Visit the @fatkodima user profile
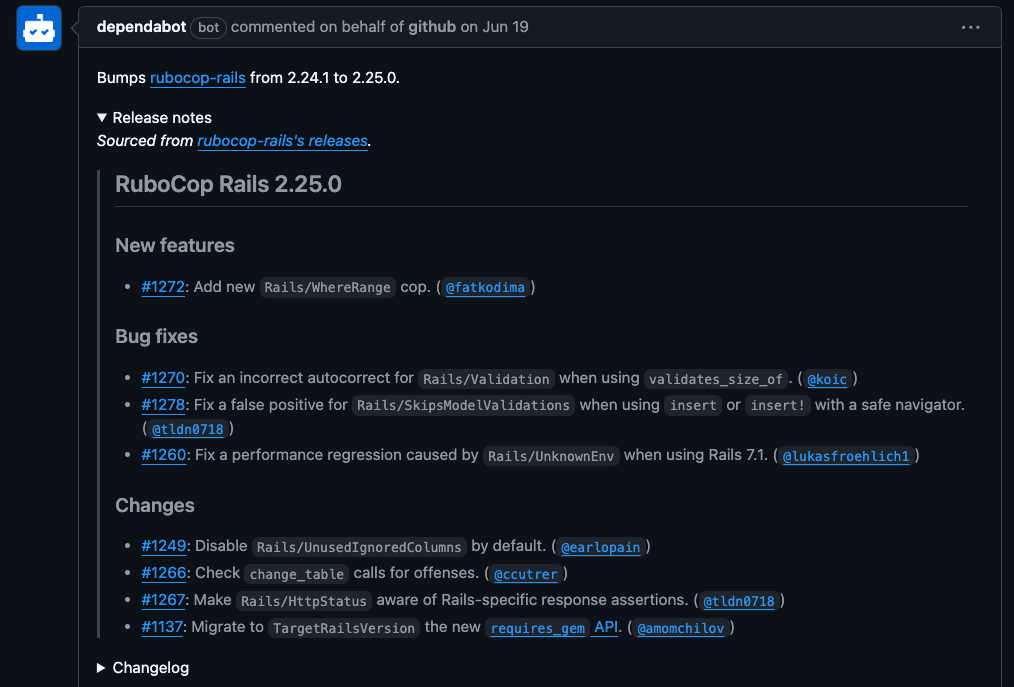 pos(485,287)
